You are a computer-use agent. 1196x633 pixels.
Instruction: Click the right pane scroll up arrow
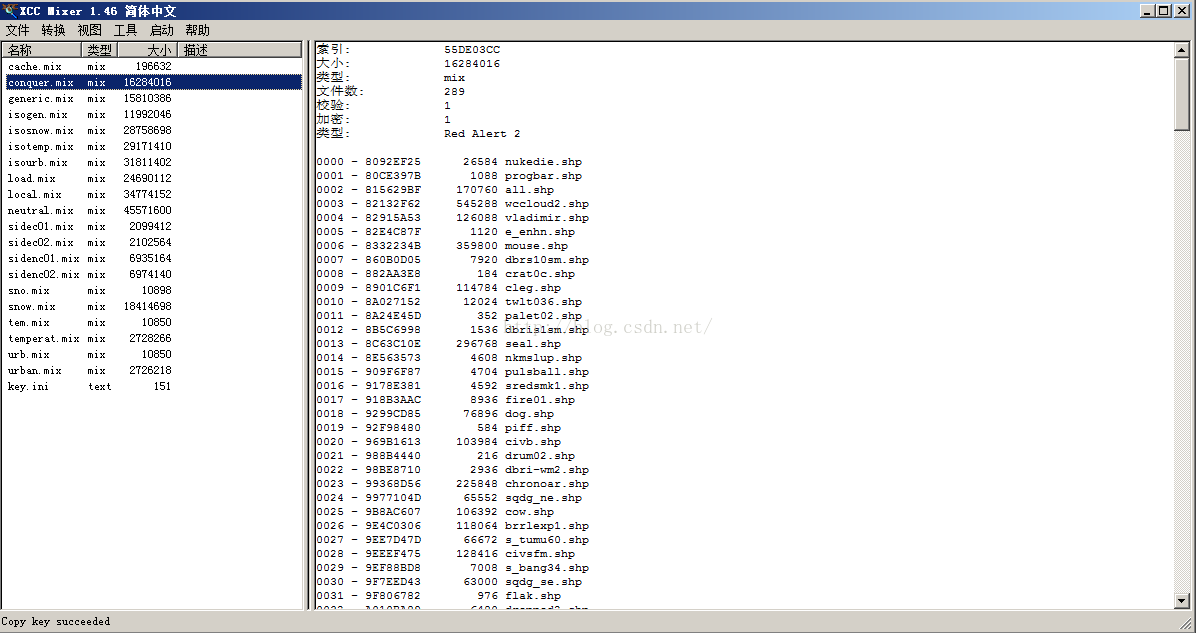click(1182, 50)
